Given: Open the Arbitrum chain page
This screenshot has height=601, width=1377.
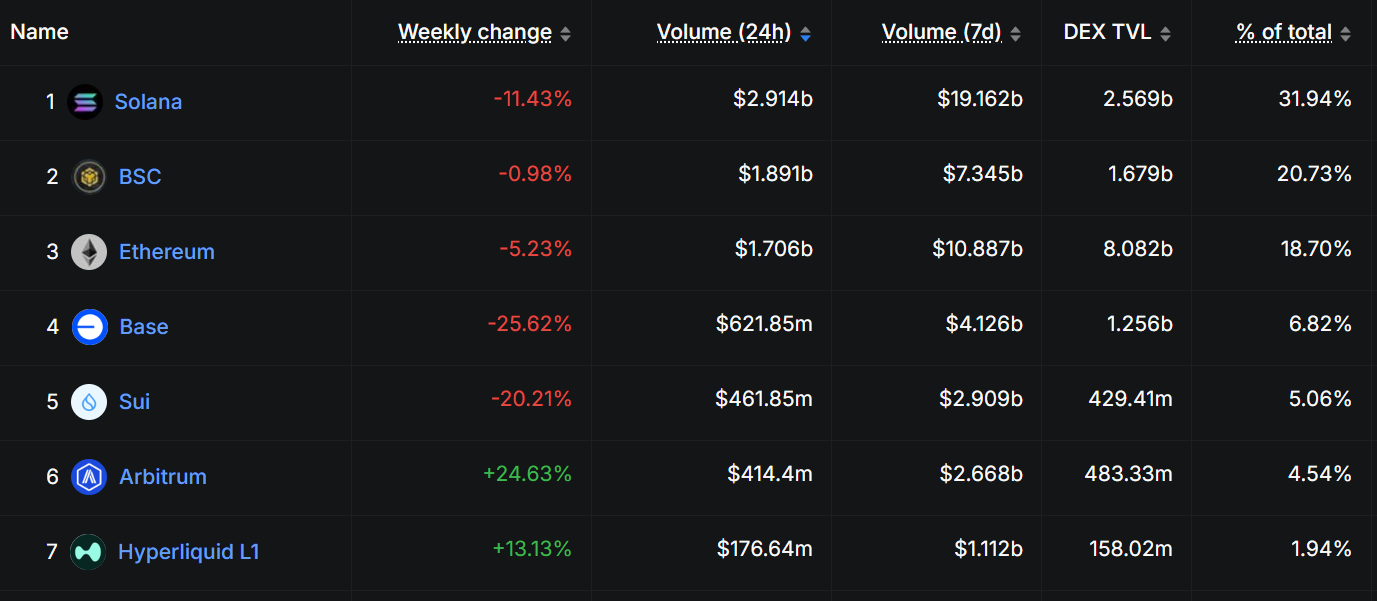Looking at the screenshot, I should [163, 477].
